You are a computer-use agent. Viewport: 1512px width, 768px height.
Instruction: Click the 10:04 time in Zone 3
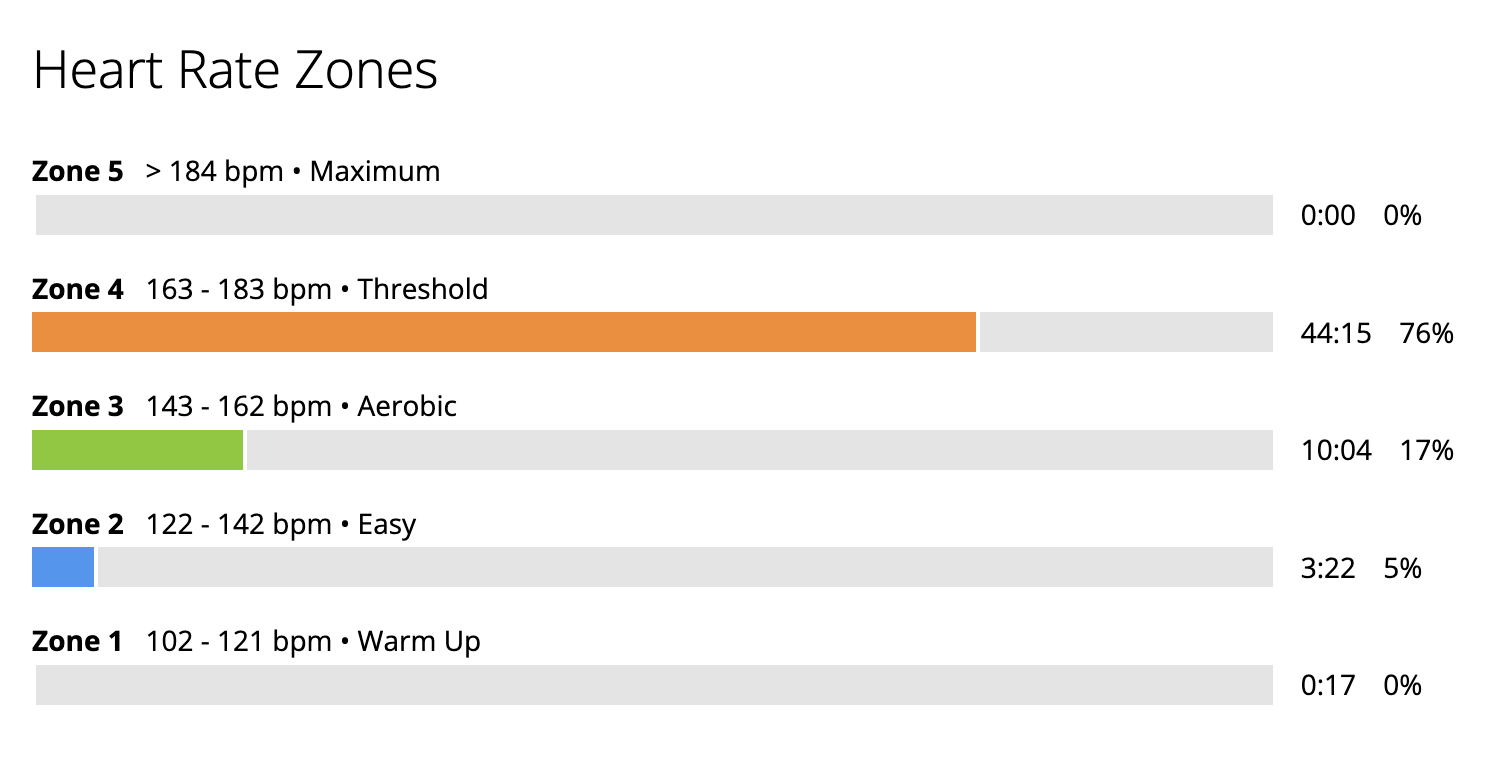click(1335, 451)
